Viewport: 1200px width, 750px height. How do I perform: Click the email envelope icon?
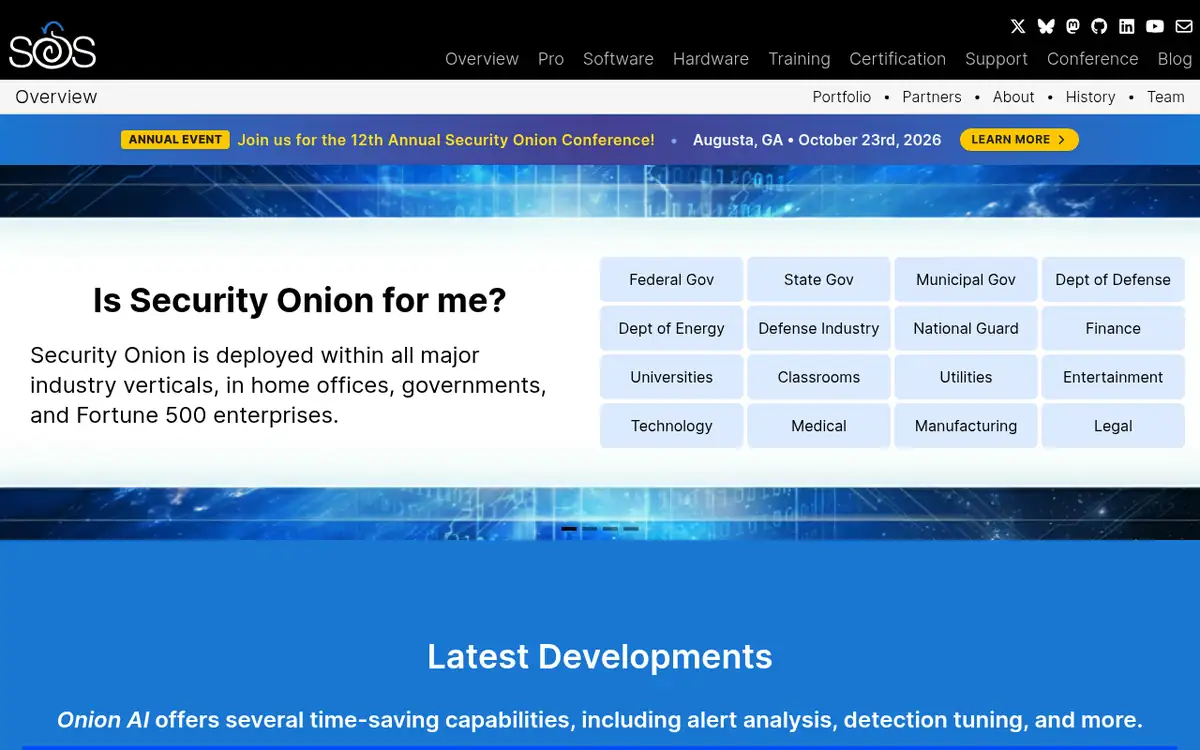coord(1184,27)
